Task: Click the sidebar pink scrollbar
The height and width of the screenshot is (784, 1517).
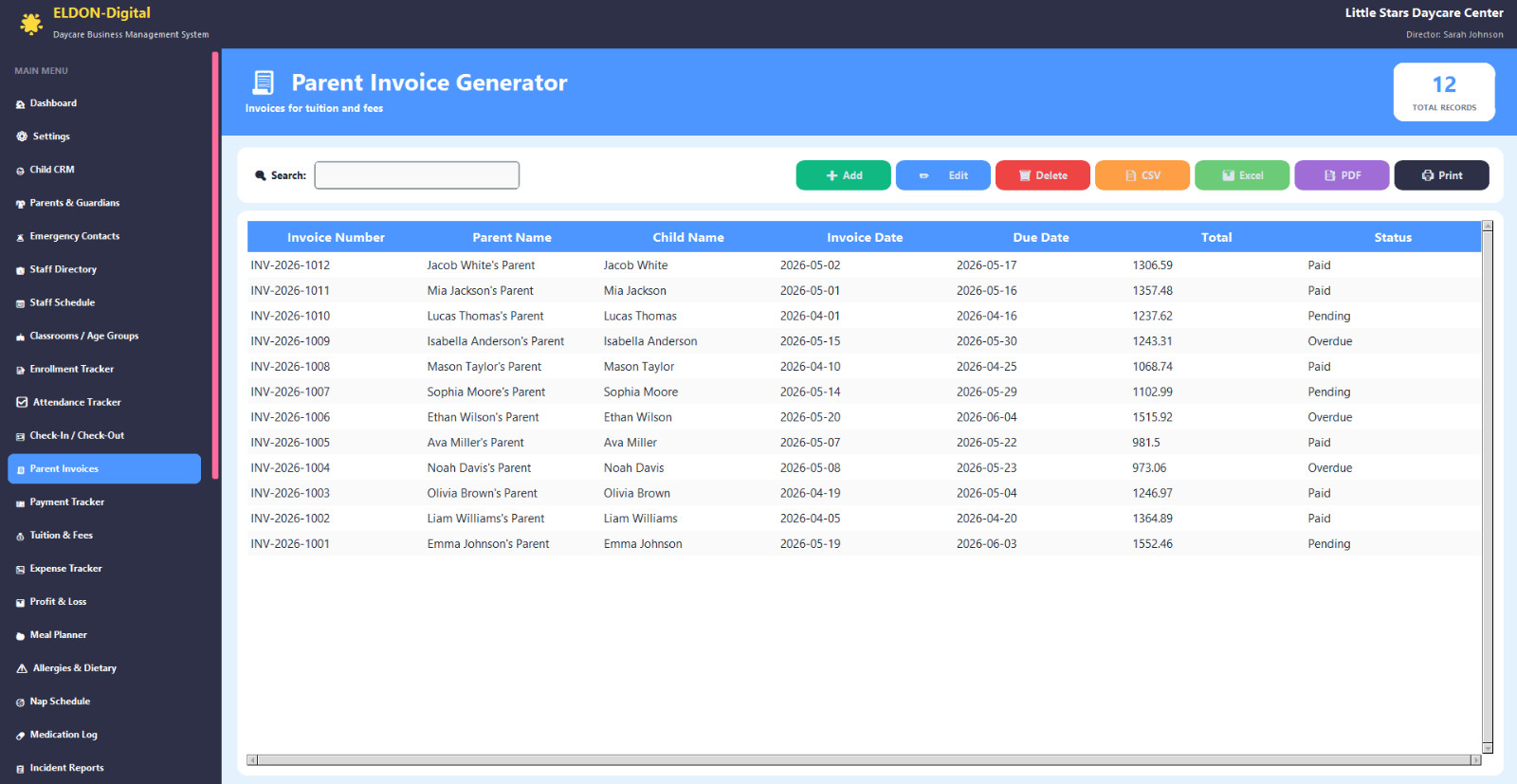Action: coord(215,265)
